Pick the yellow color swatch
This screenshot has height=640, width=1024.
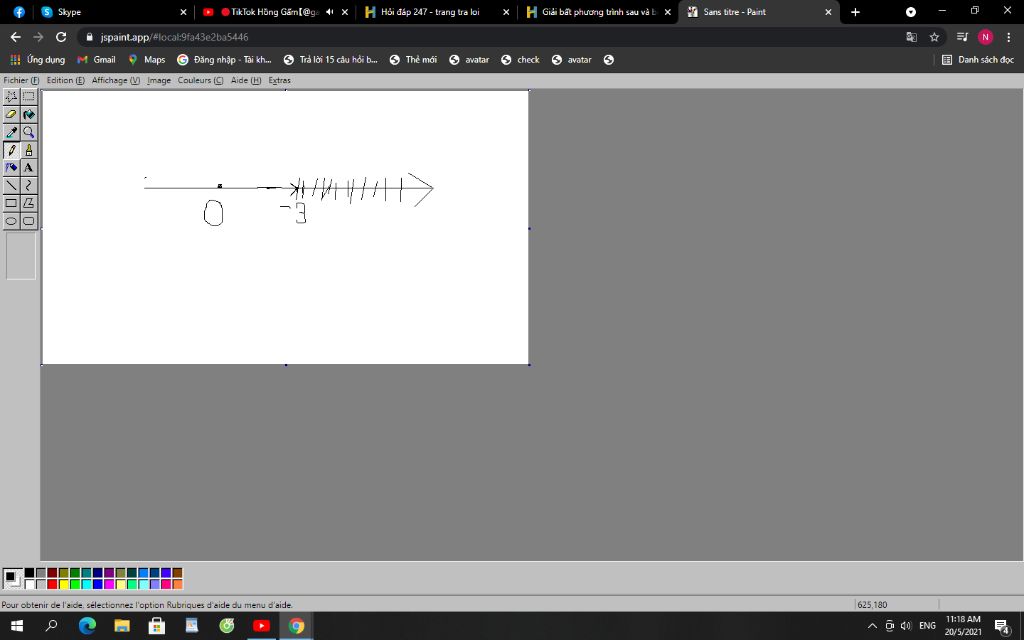(64, 584)
